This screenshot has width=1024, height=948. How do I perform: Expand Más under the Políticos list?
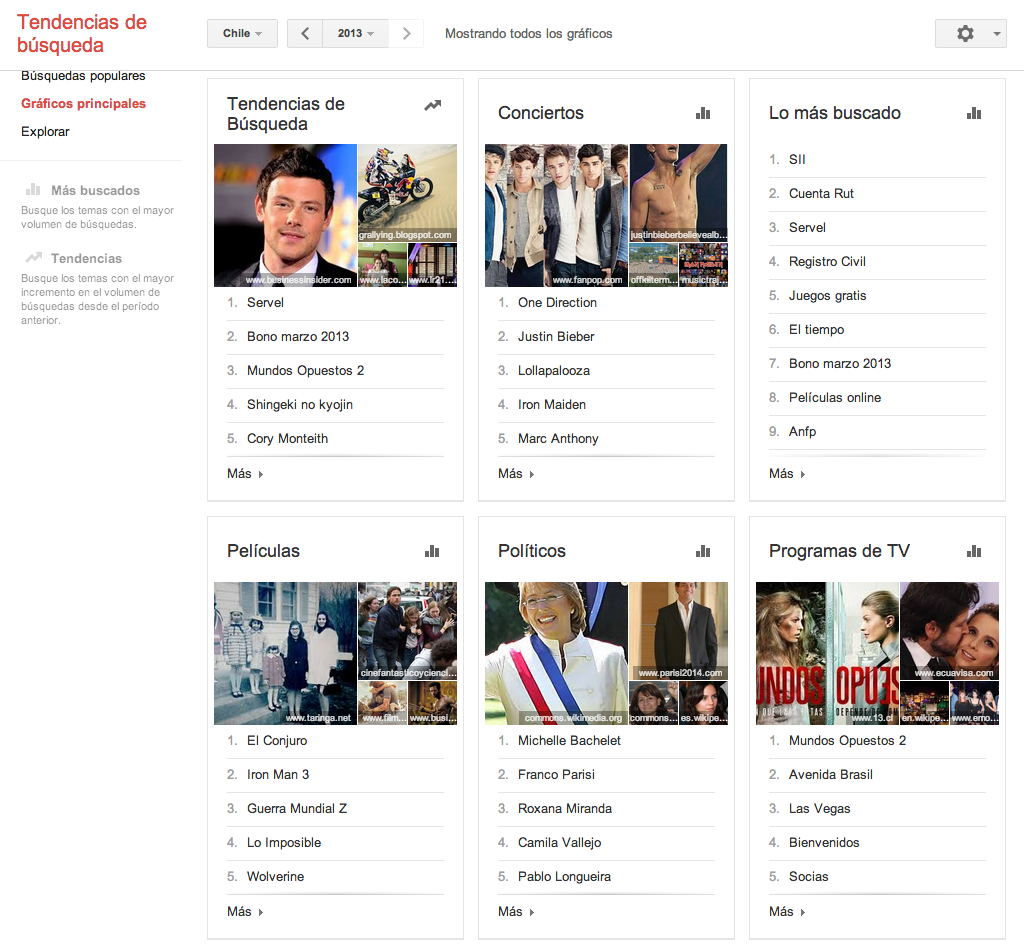tap(515, 911)
